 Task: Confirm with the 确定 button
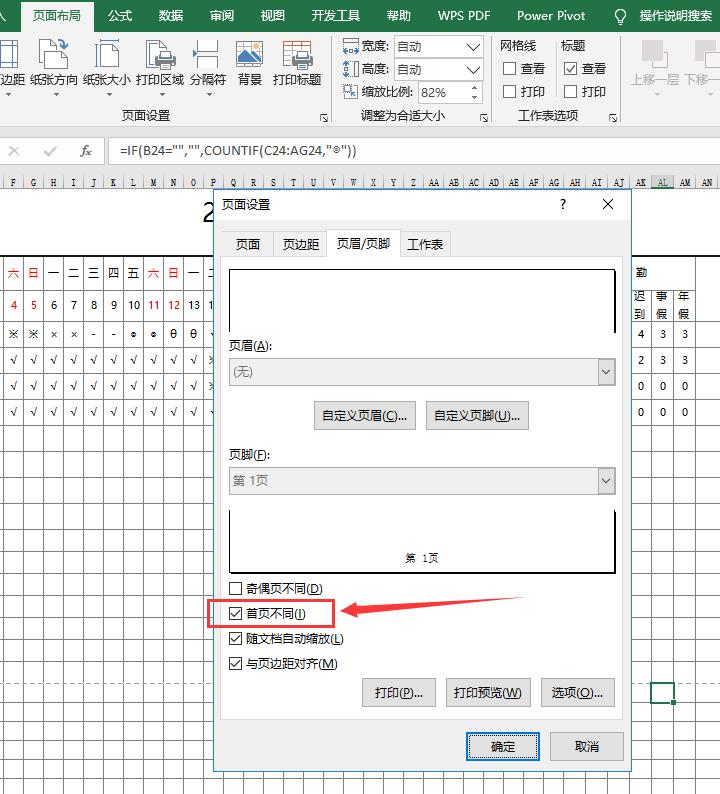(503, 746)
